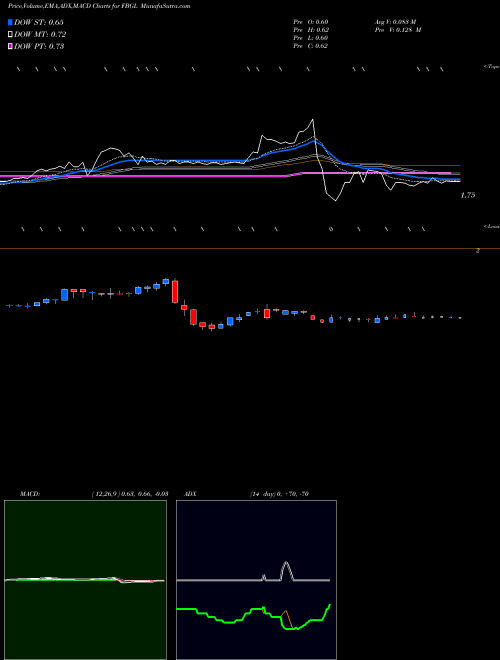Viewport: 500px width, 660px height.
Task: Click the 'Pre L: 0.60' value
Action: [x=311, y=38]
